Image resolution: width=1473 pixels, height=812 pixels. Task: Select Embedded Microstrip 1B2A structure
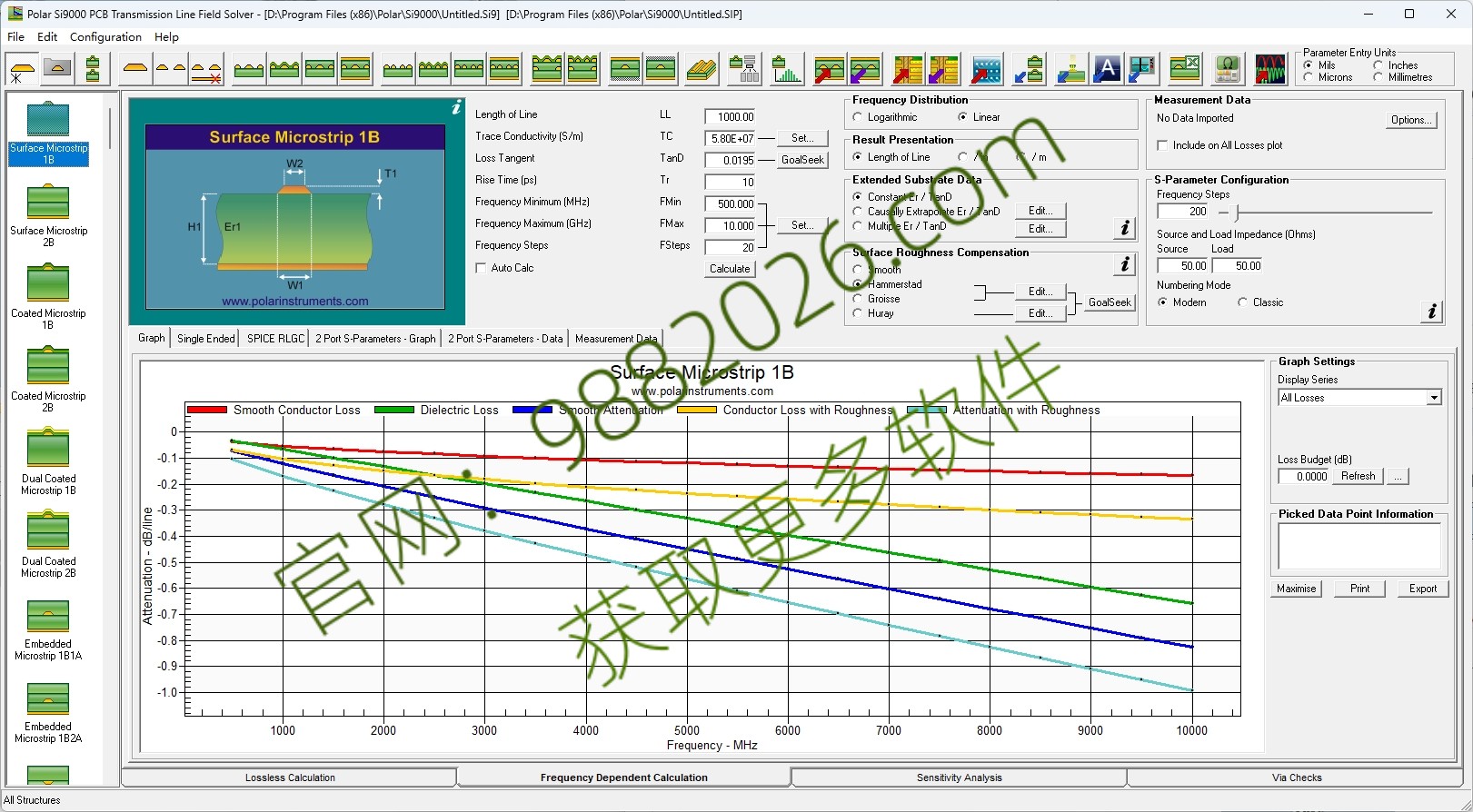coord(48,711)
